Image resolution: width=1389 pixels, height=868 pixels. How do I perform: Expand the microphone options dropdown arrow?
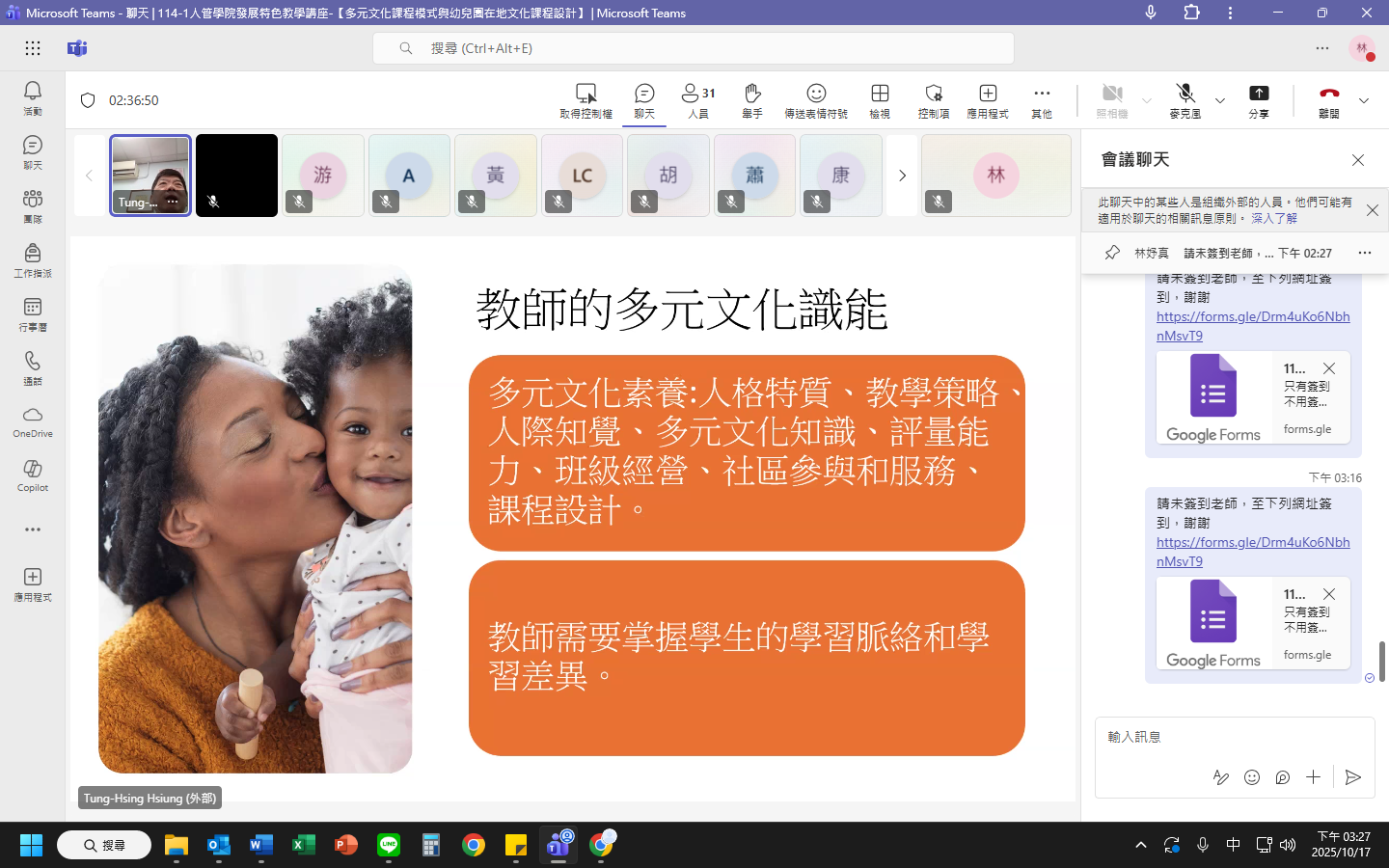[1220, 100]
